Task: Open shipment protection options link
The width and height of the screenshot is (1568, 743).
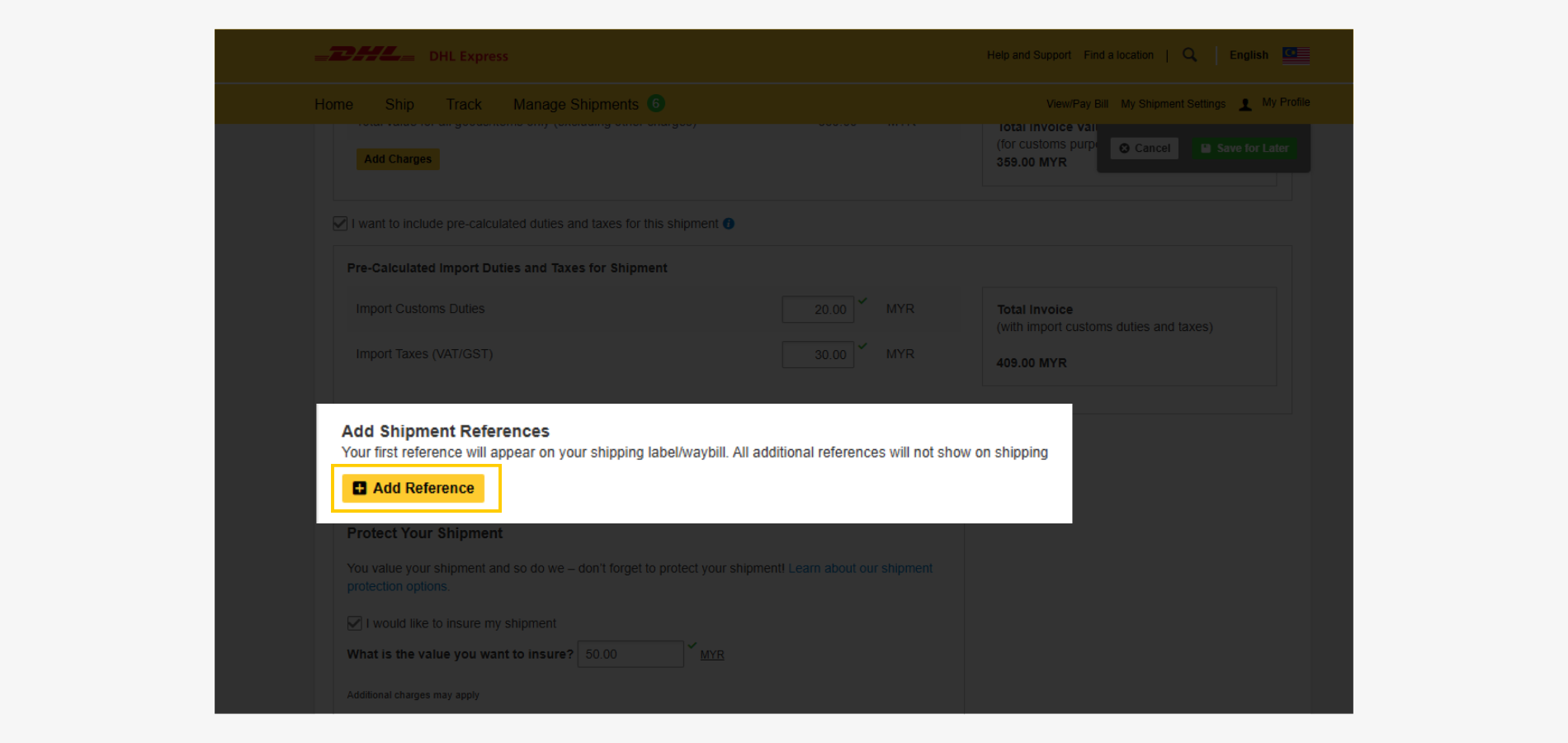Action: pos(640,577)
